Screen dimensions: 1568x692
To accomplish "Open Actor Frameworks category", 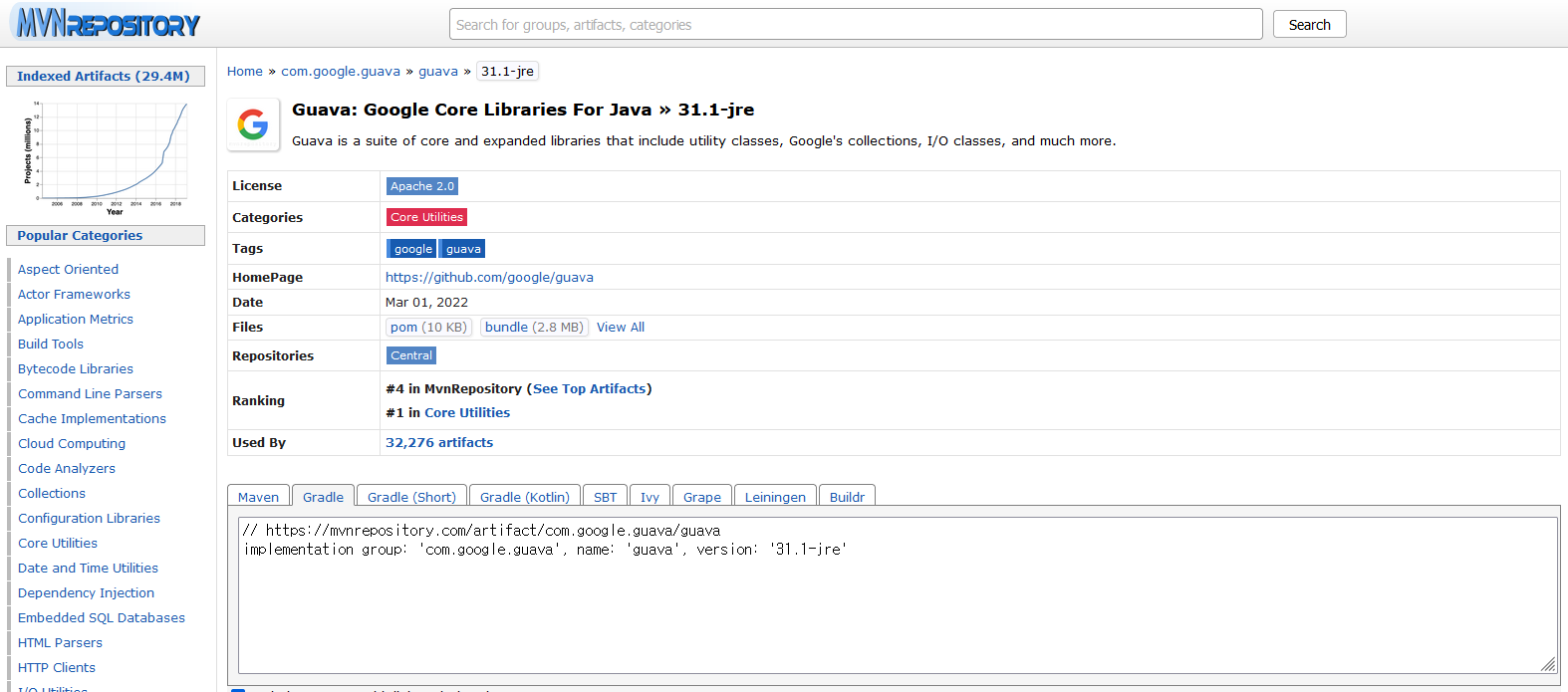I will 74,294.
